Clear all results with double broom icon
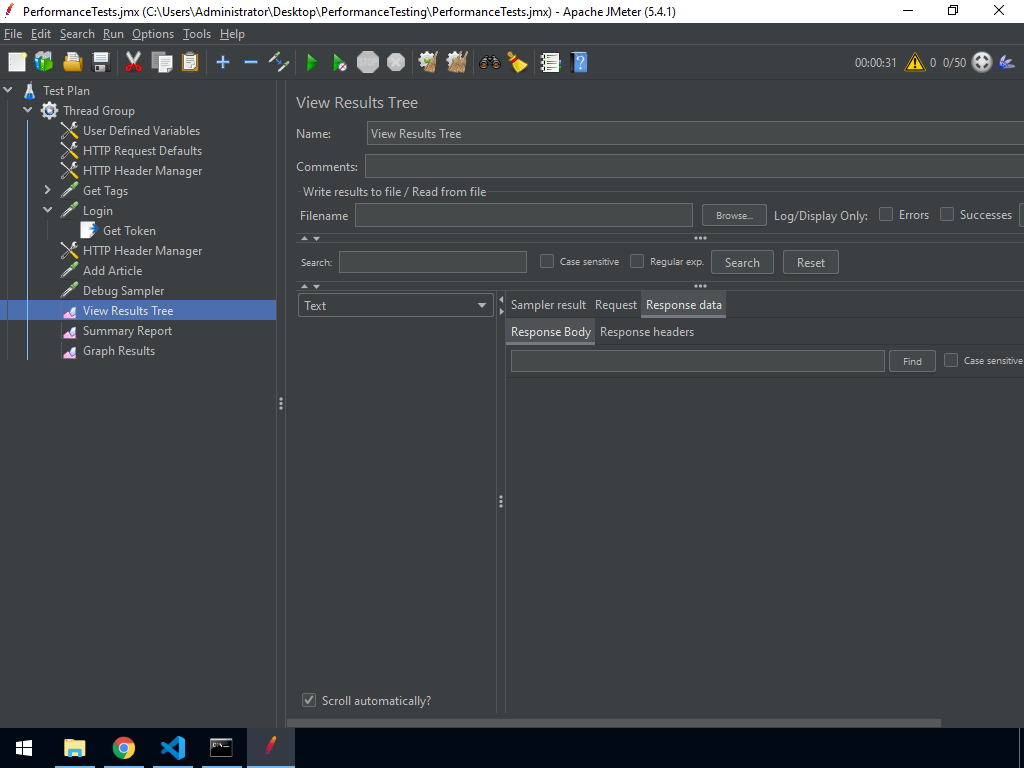1024x768 pixels. coord(456,62)
